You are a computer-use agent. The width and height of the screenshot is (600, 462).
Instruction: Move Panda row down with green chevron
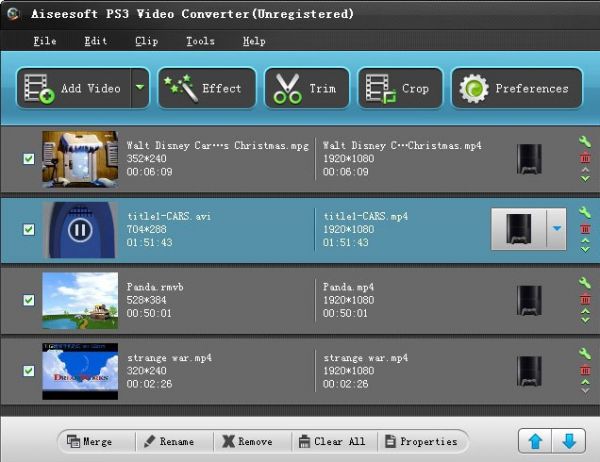pyautogui.click(x=585, y=320)
